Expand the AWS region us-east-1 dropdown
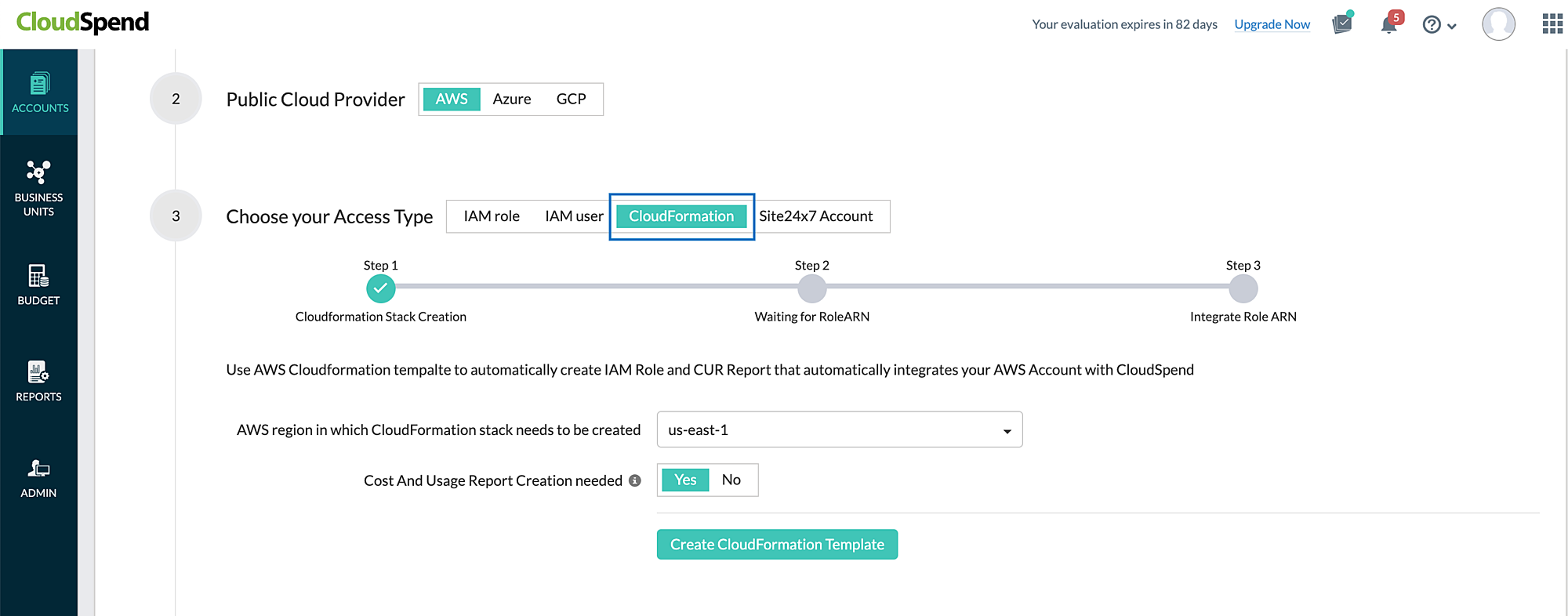The height and width of the screenshot is (616, 1568). [x=839, y=429]
